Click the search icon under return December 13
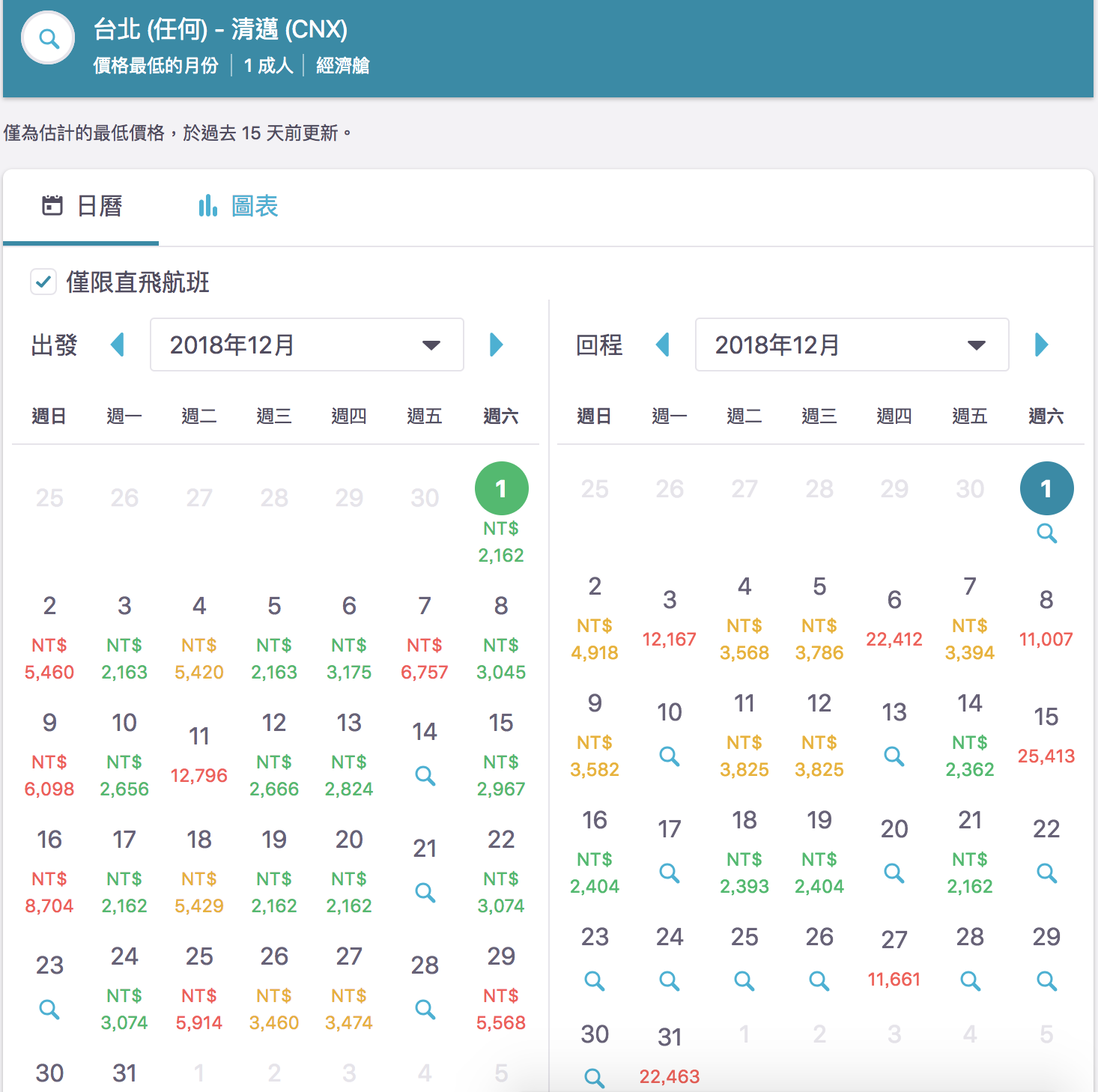Image resolution: width=1098 pixels, height=1092 pixels. point(894,756)
